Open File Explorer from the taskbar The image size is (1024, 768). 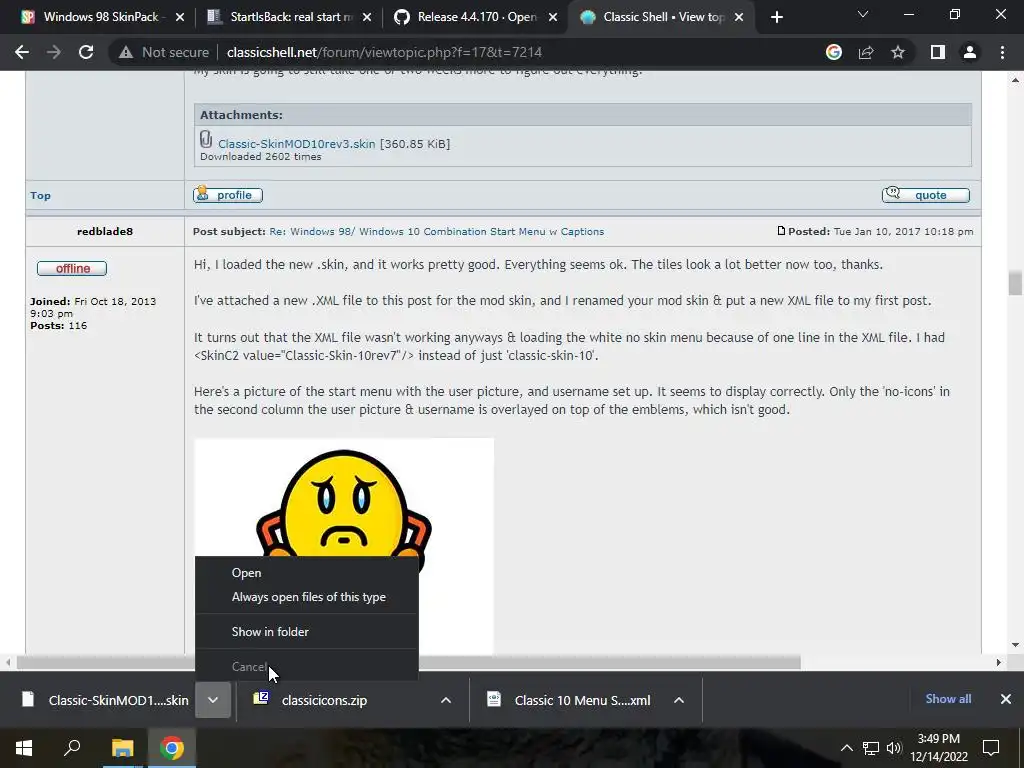click(122, 748)
